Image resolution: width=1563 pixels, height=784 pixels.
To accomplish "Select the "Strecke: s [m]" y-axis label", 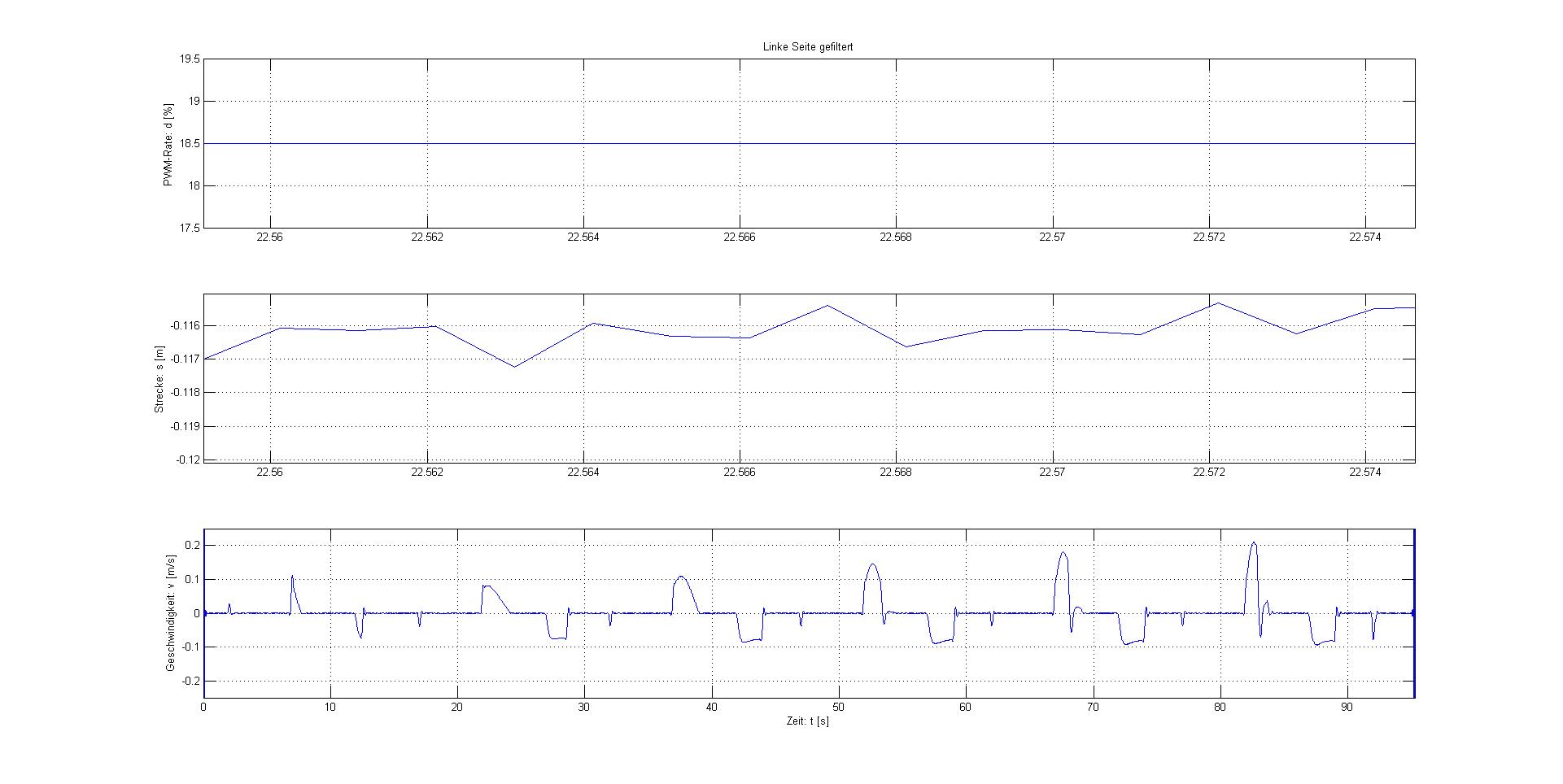I will pyautogui.click(x=159, y=379).
